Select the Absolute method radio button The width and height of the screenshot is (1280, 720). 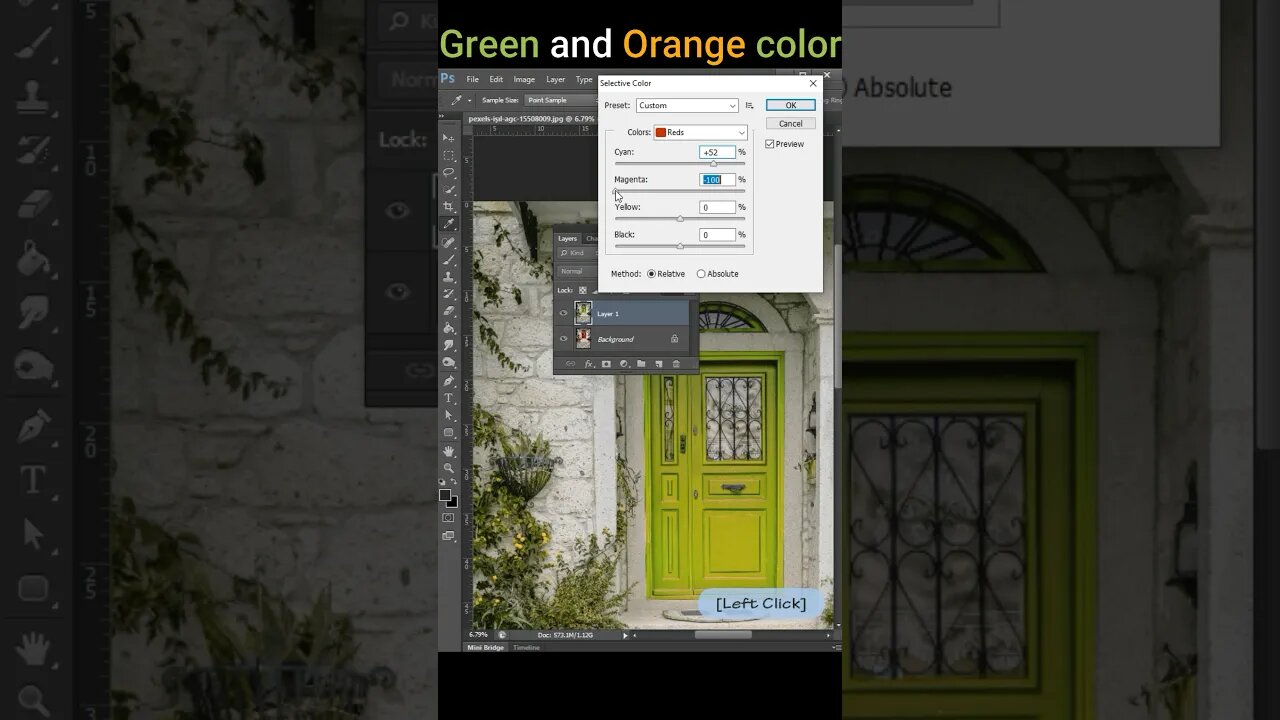click(x=701, y=274)
